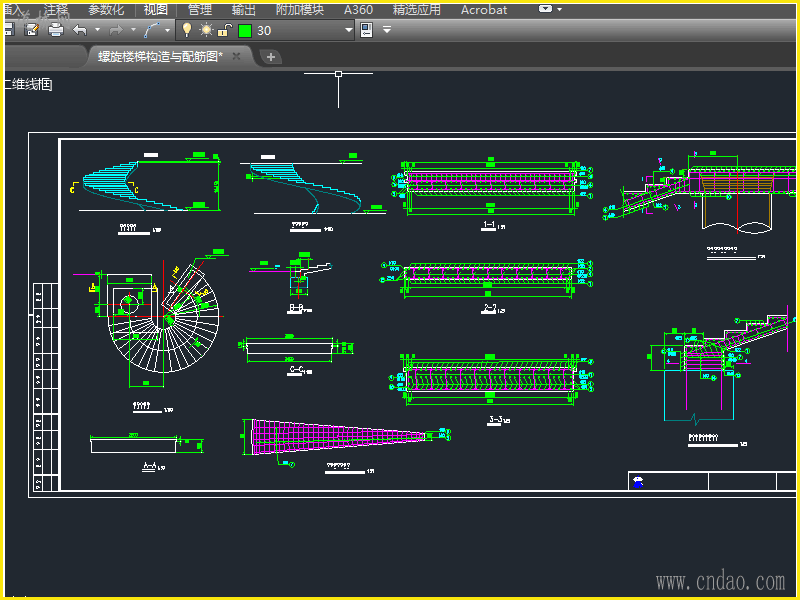Toggle layer 30 freeze sun icon
This screenshot has width=800, height=600.
point(206,30)
